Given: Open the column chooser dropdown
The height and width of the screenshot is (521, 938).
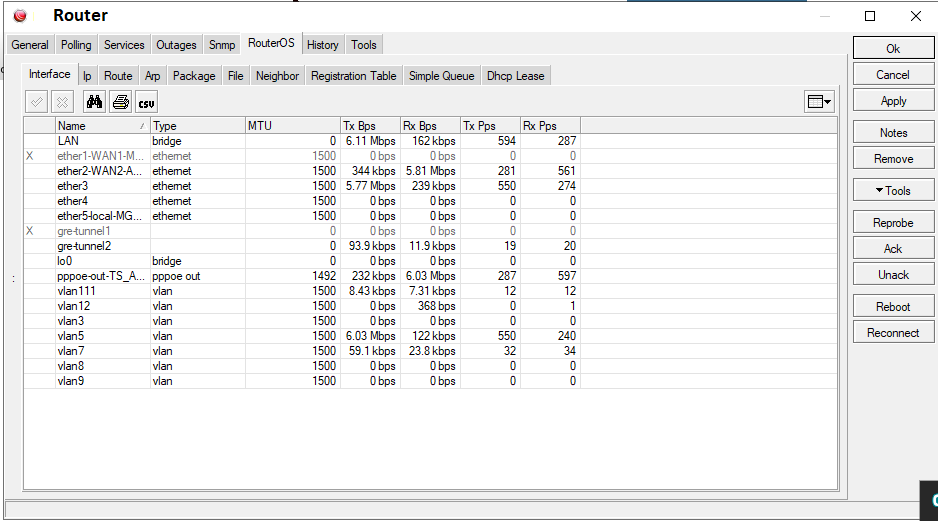Looking at the screenshot, I should 819,102.
